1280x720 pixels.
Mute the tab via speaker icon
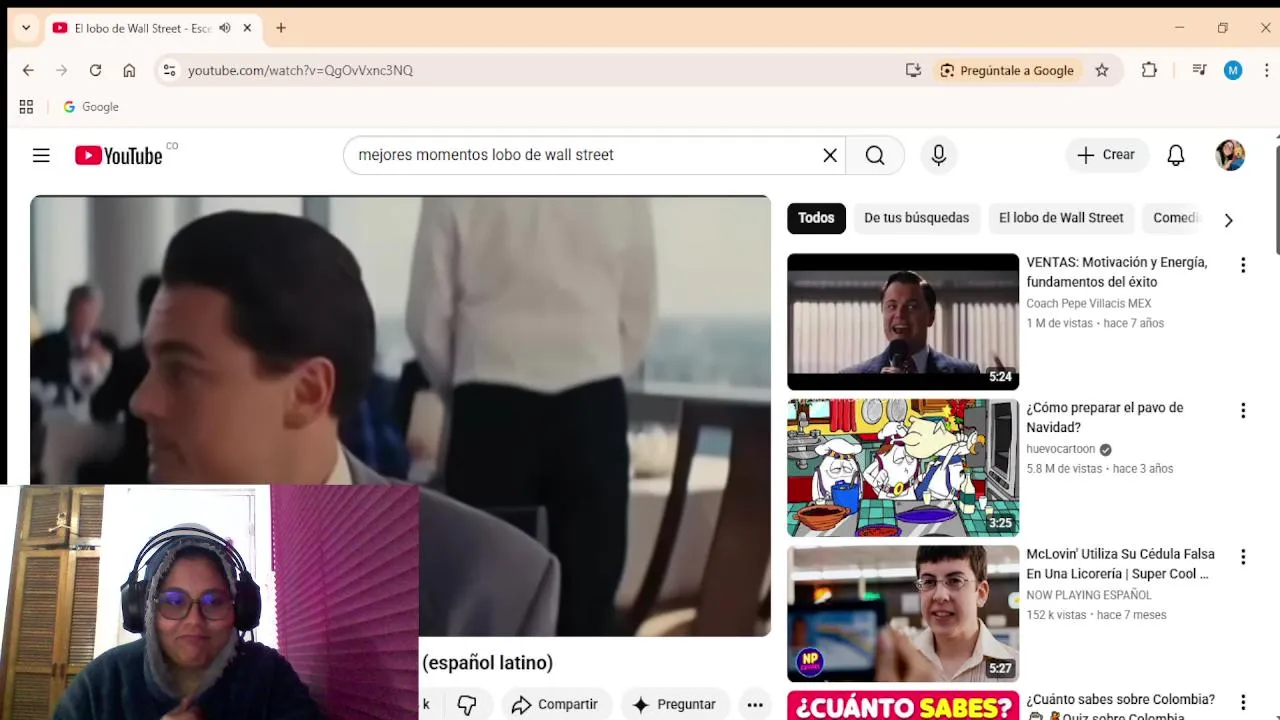224,28
